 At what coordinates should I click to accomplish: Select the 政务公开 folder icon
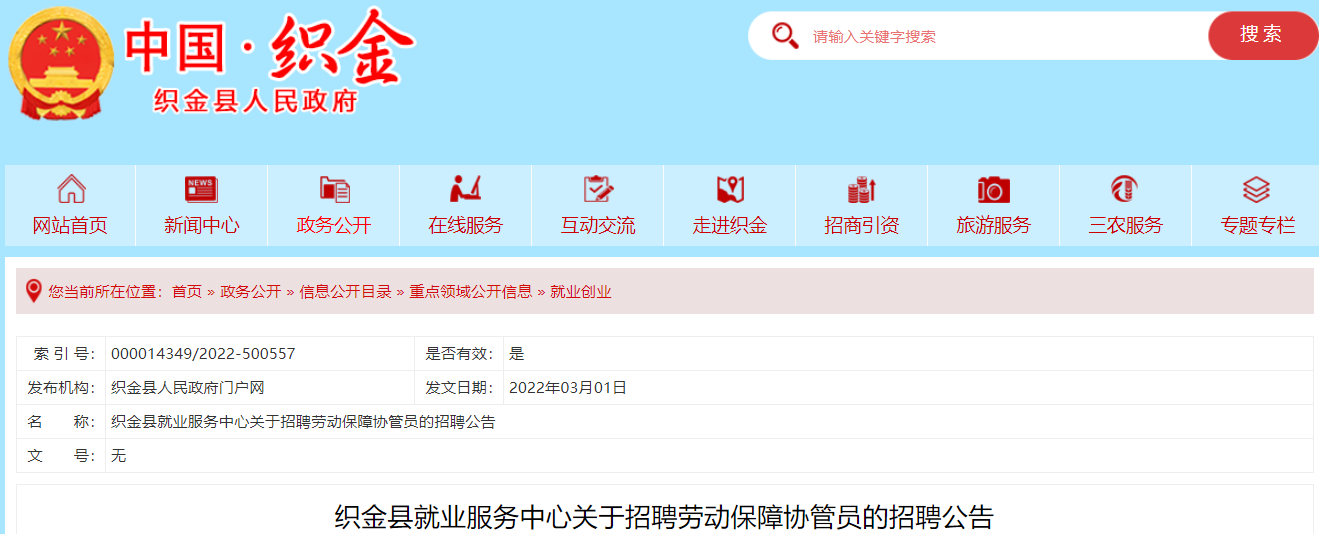tap(334, 189)
